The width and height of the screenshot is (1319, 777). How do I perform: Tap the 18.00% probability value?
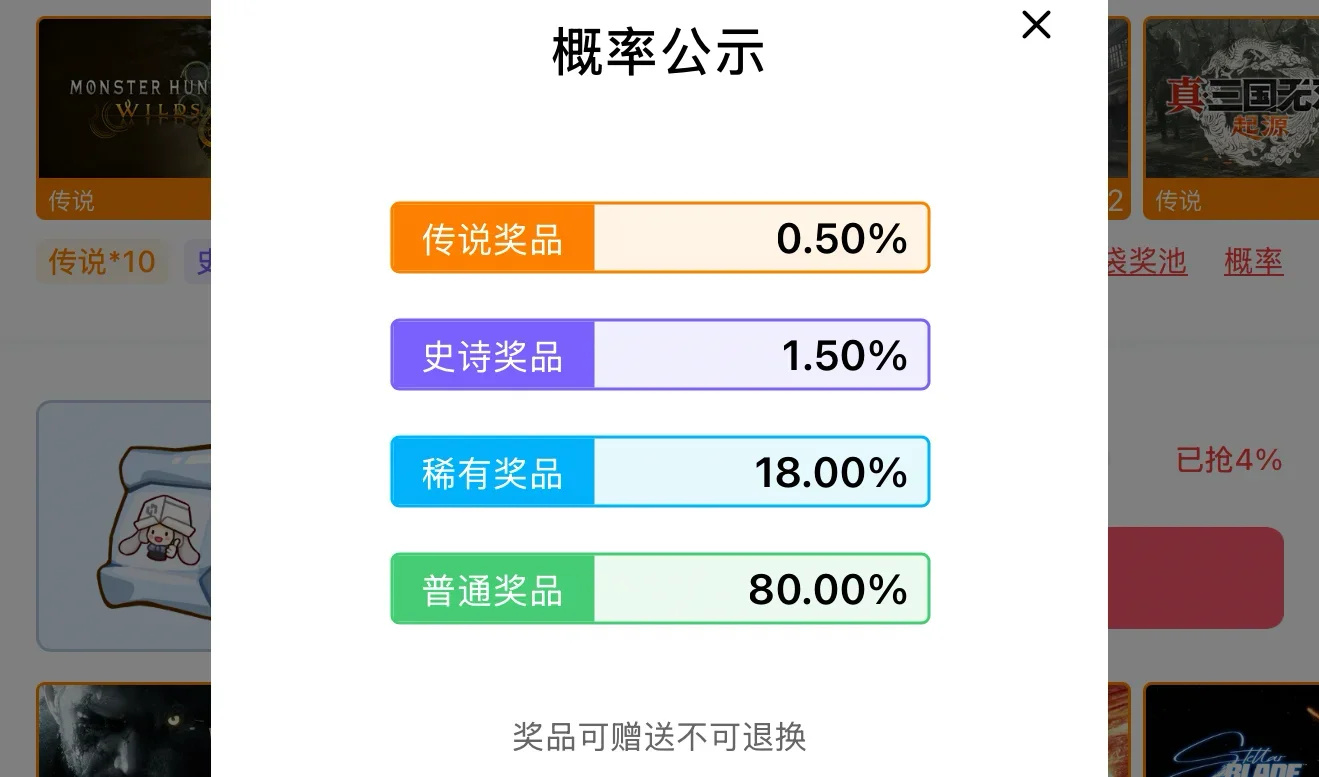pos(830,472)
